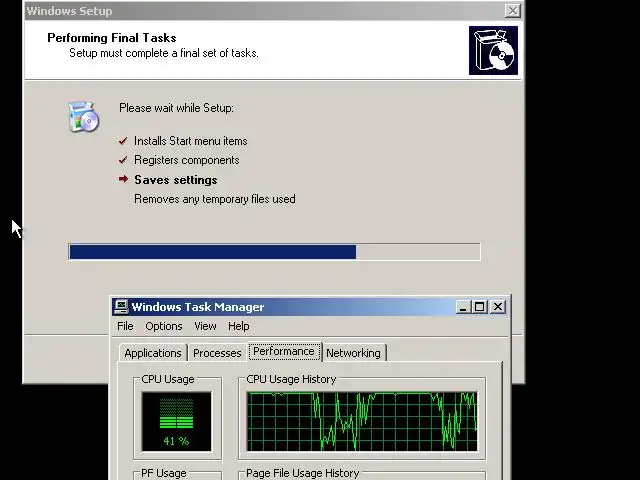
Task: Open the Options menu in Task Manager
Action: point(164,326)
